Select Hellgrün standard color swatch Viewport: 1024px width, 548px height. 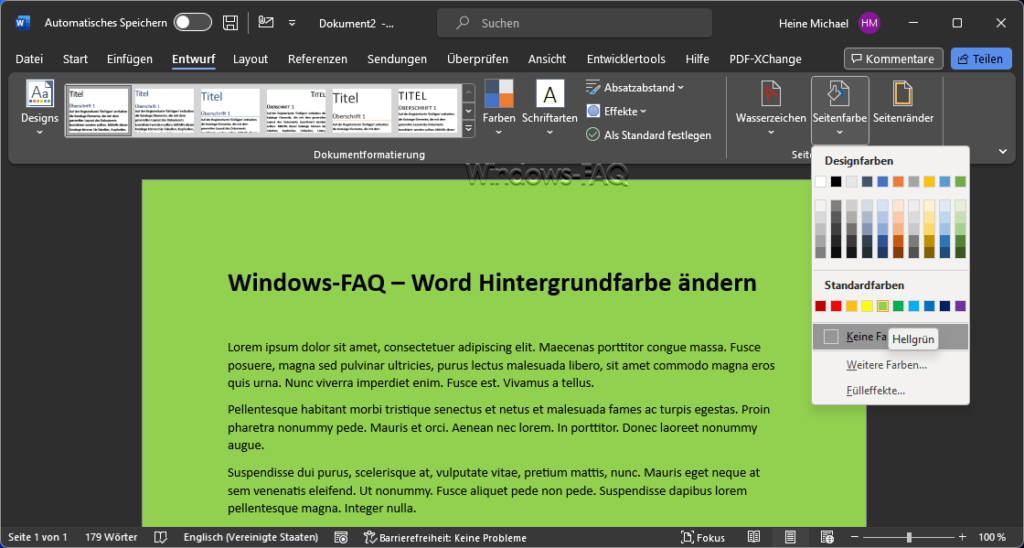882,306
